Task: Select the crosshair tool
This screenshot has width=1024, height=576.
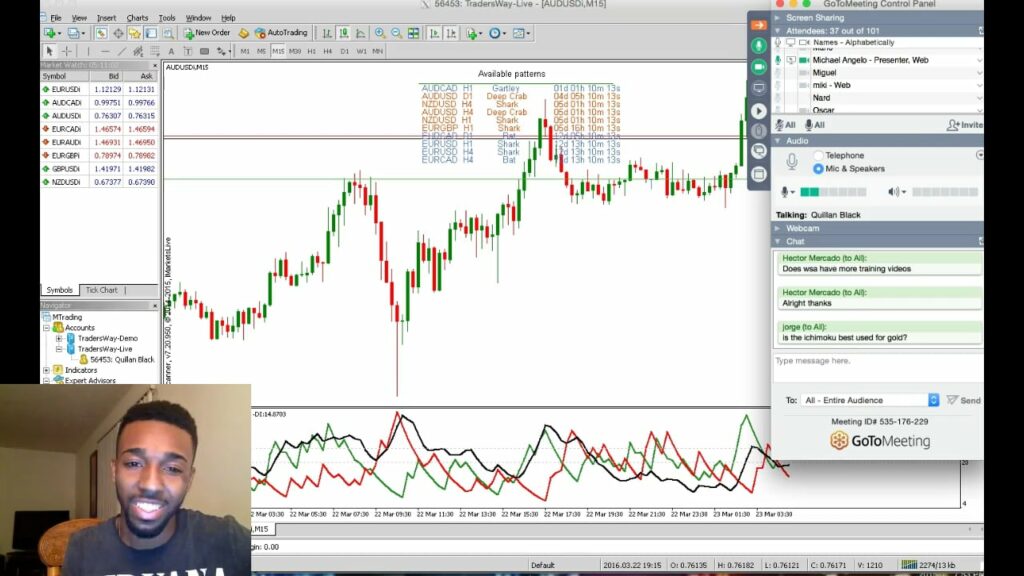Action: (x=67, y=51)
